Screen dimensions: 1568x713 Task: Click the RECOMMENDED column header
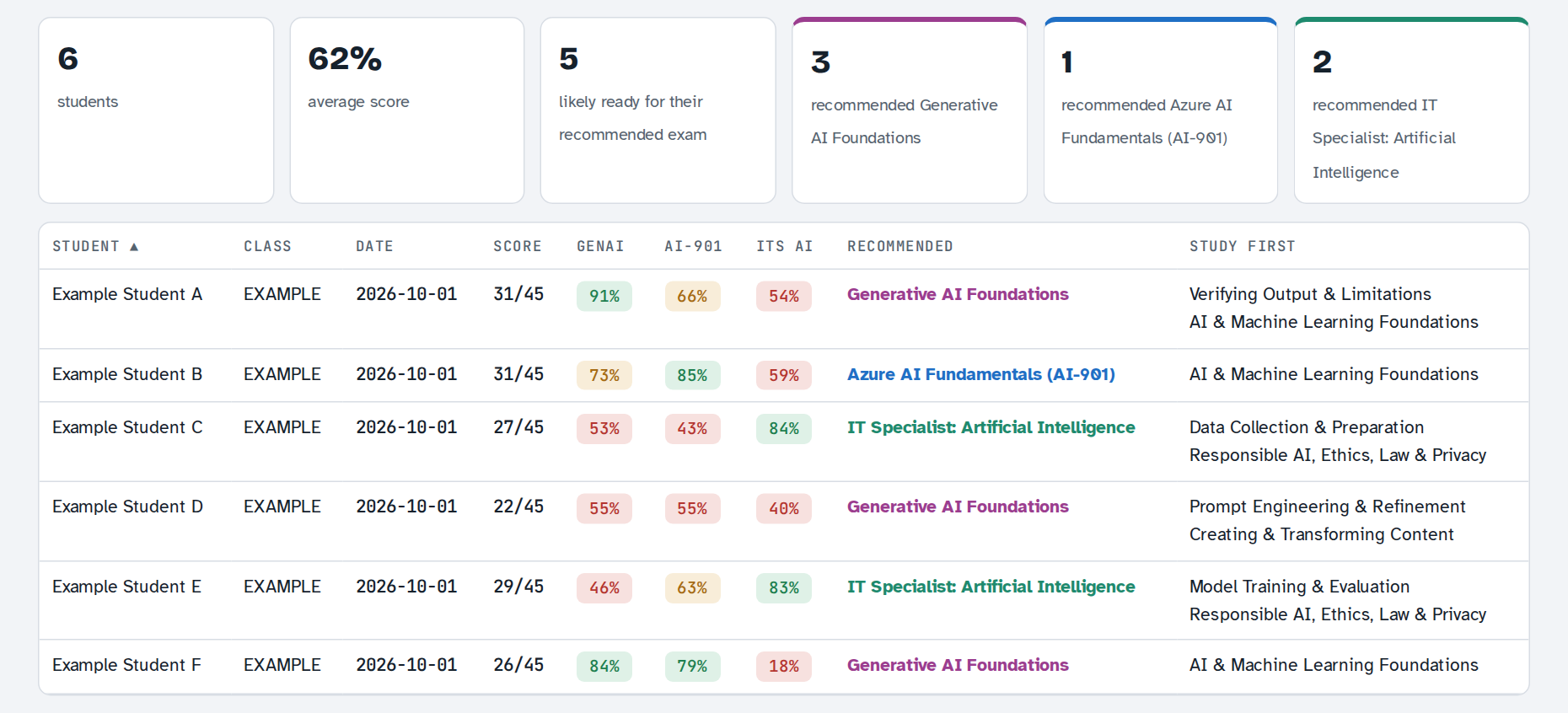(900, 246)
